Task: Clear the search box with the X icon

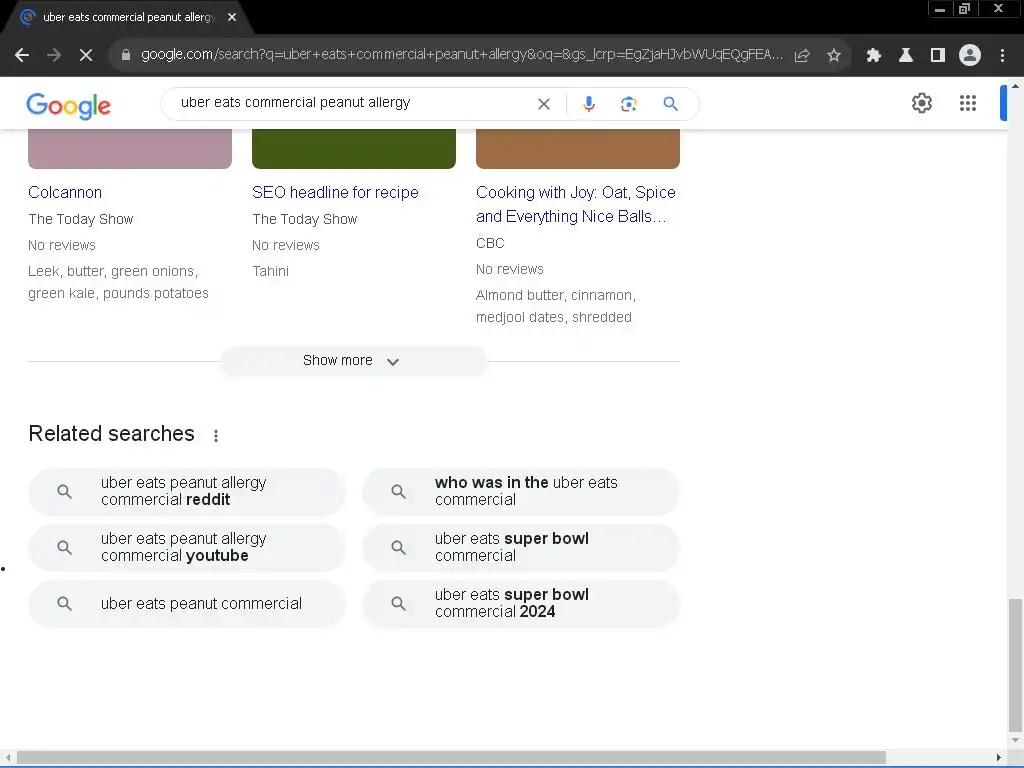Action: click(x=543, y=104)
